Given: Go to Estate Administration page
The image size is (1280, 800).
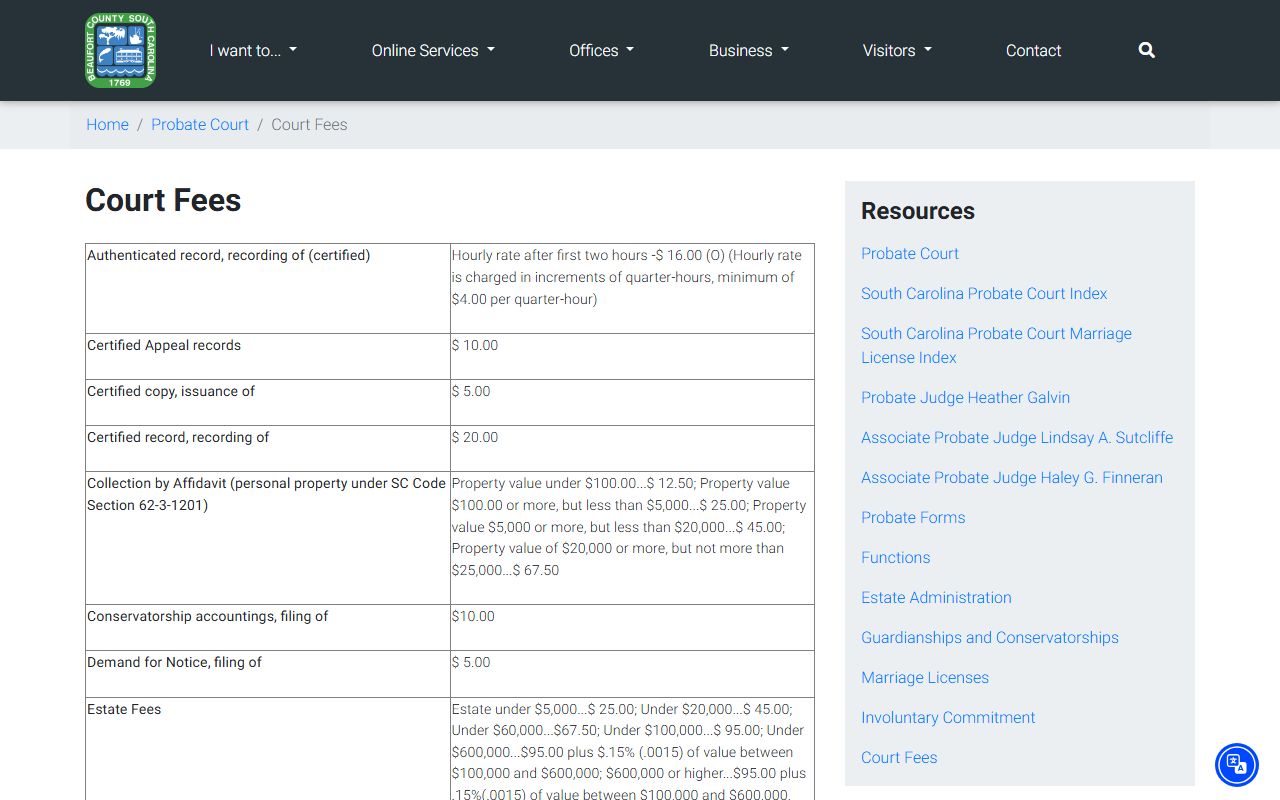Looking at the screenshot, I should pyautogui.click(x=936, y=597).
